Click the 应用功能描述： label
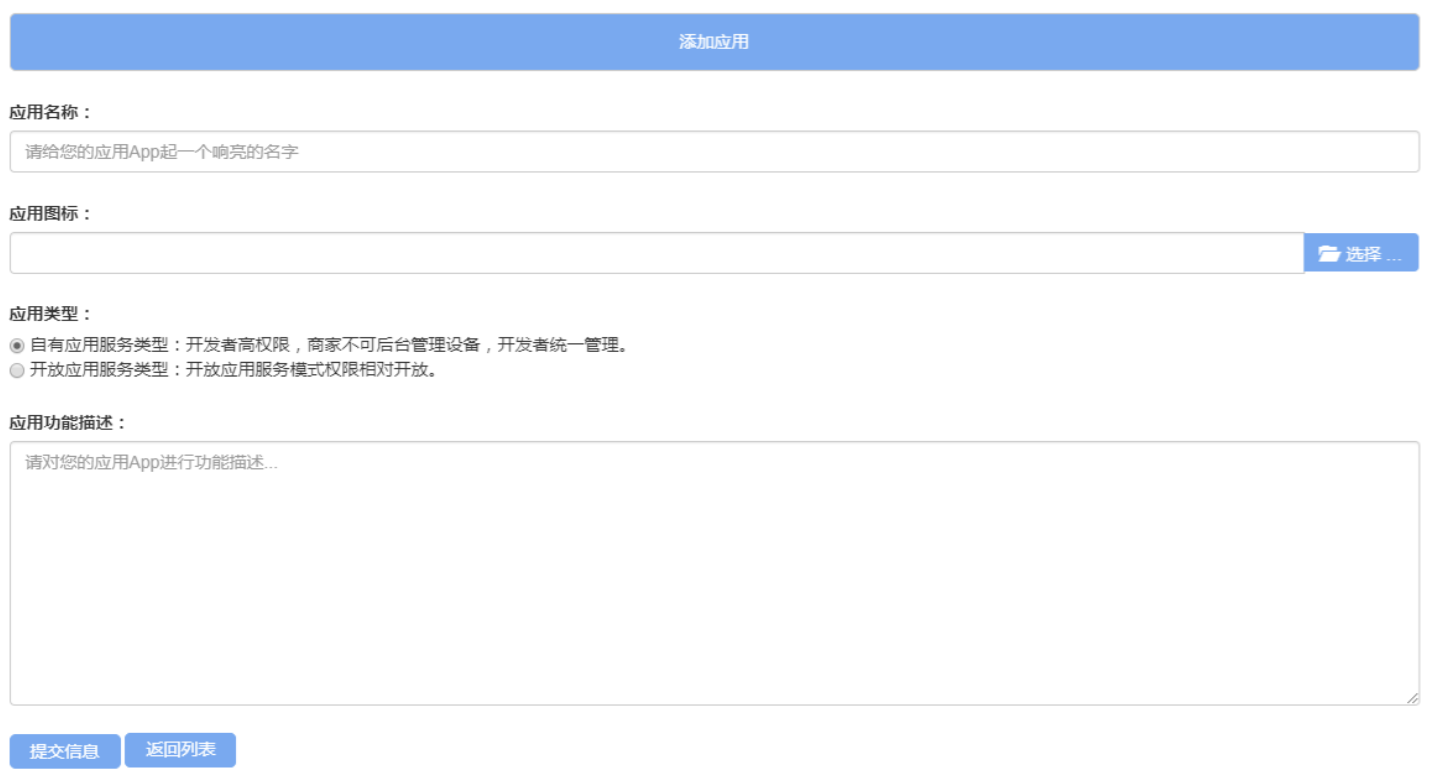Image resolution: width=1439 pixels, height=773 pixels. pos(69,422)
